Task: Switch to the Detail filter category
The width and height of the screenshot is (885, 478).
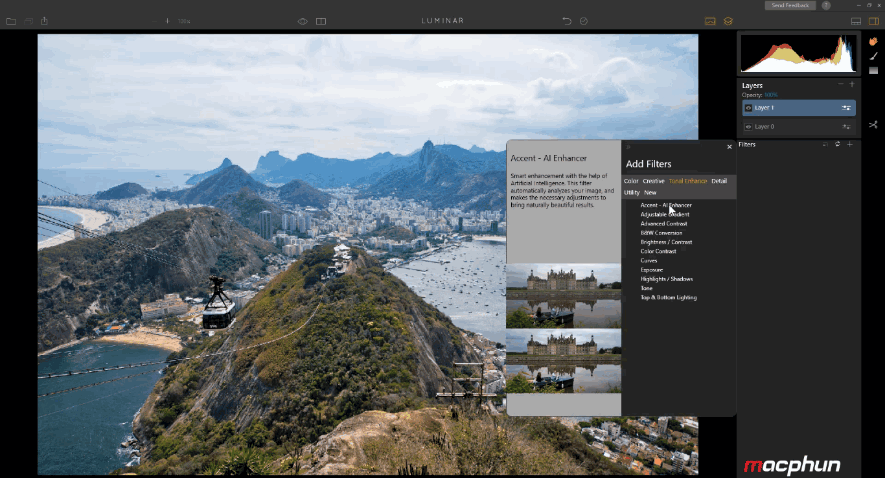Action: click(x=719, y=181)
